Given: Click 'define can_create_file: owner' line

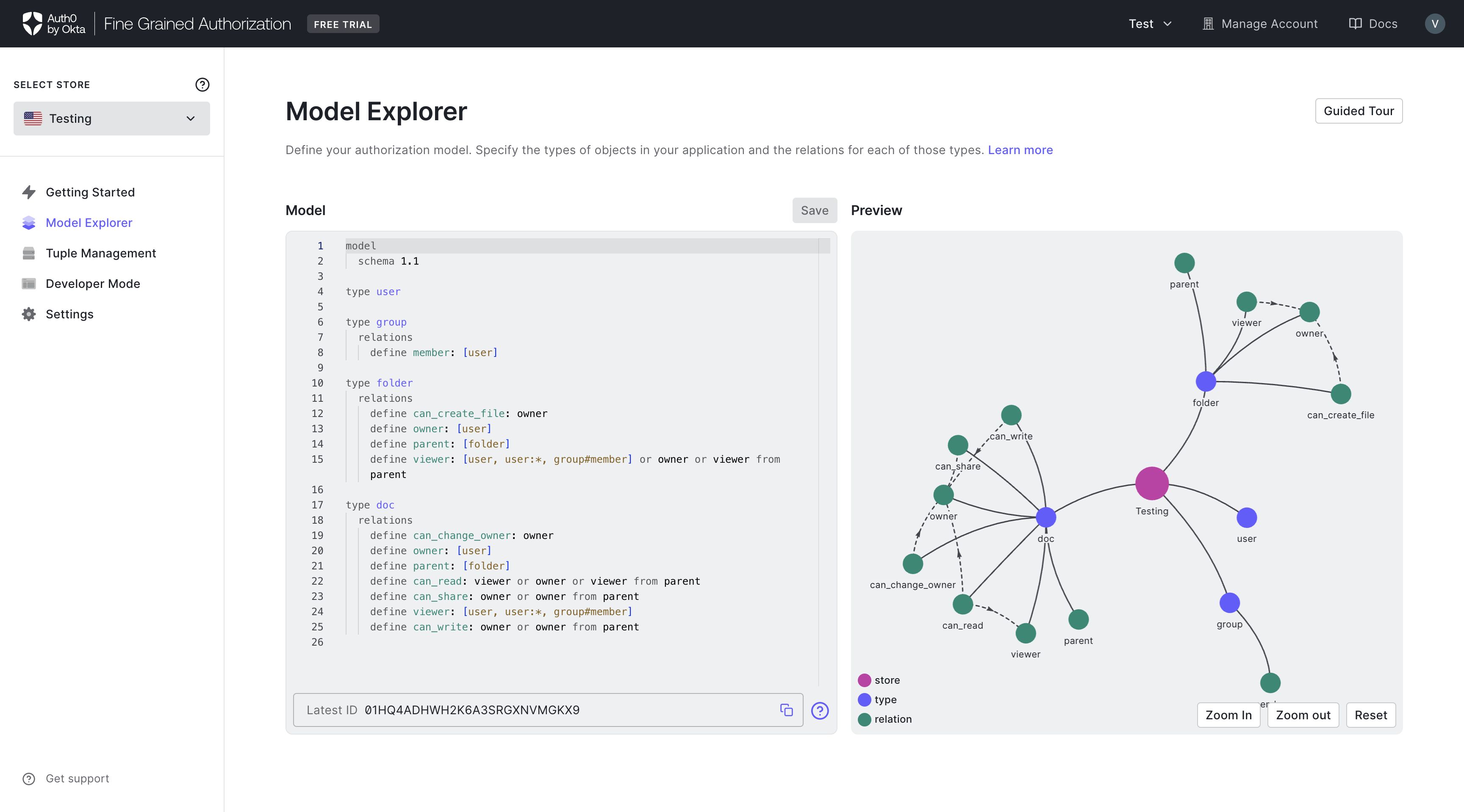Looking at the screenshot, I should [x=459, y=413].
